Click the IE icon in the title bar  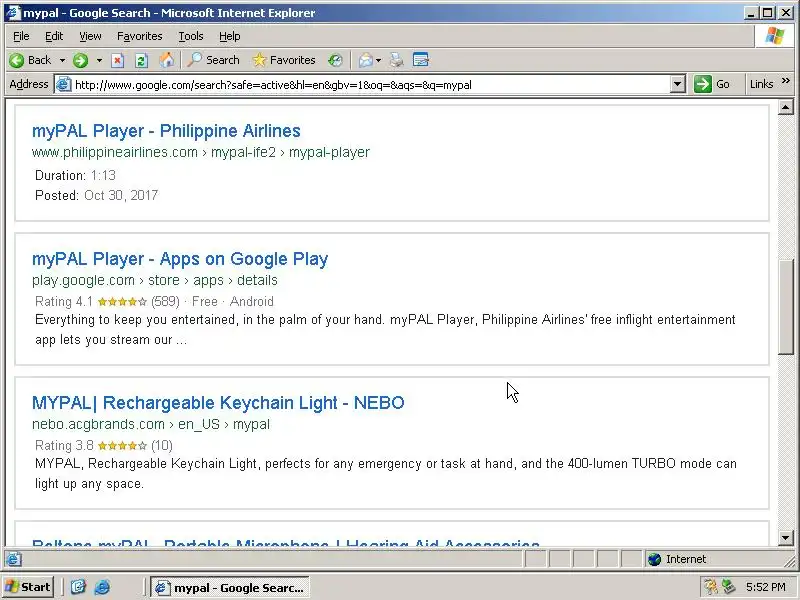[x=13, y=12]
